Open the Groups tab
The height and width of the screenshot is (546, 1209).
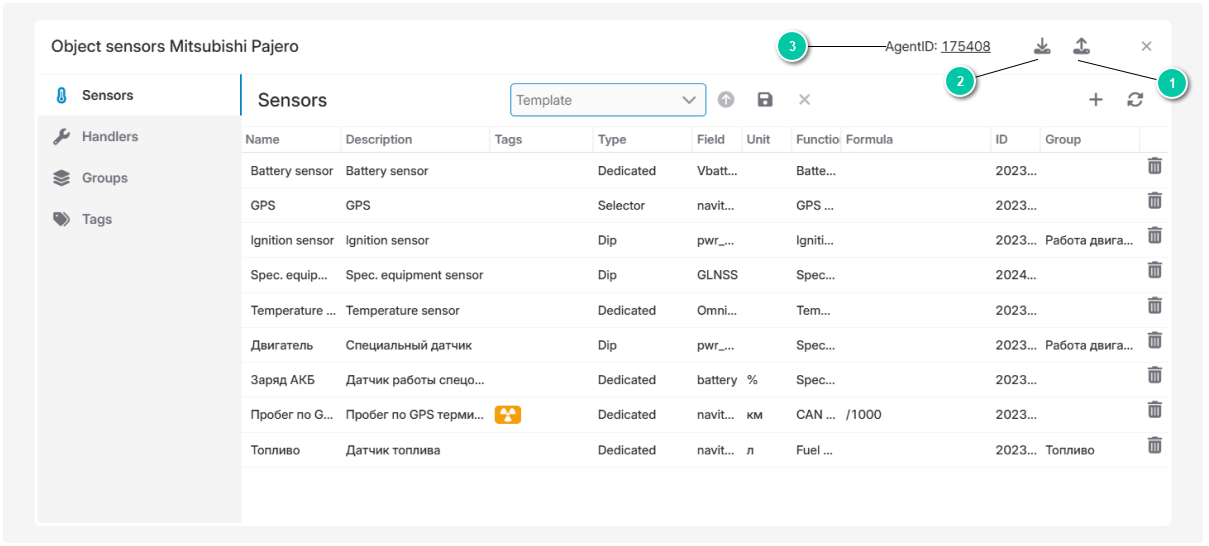point(105,178)
